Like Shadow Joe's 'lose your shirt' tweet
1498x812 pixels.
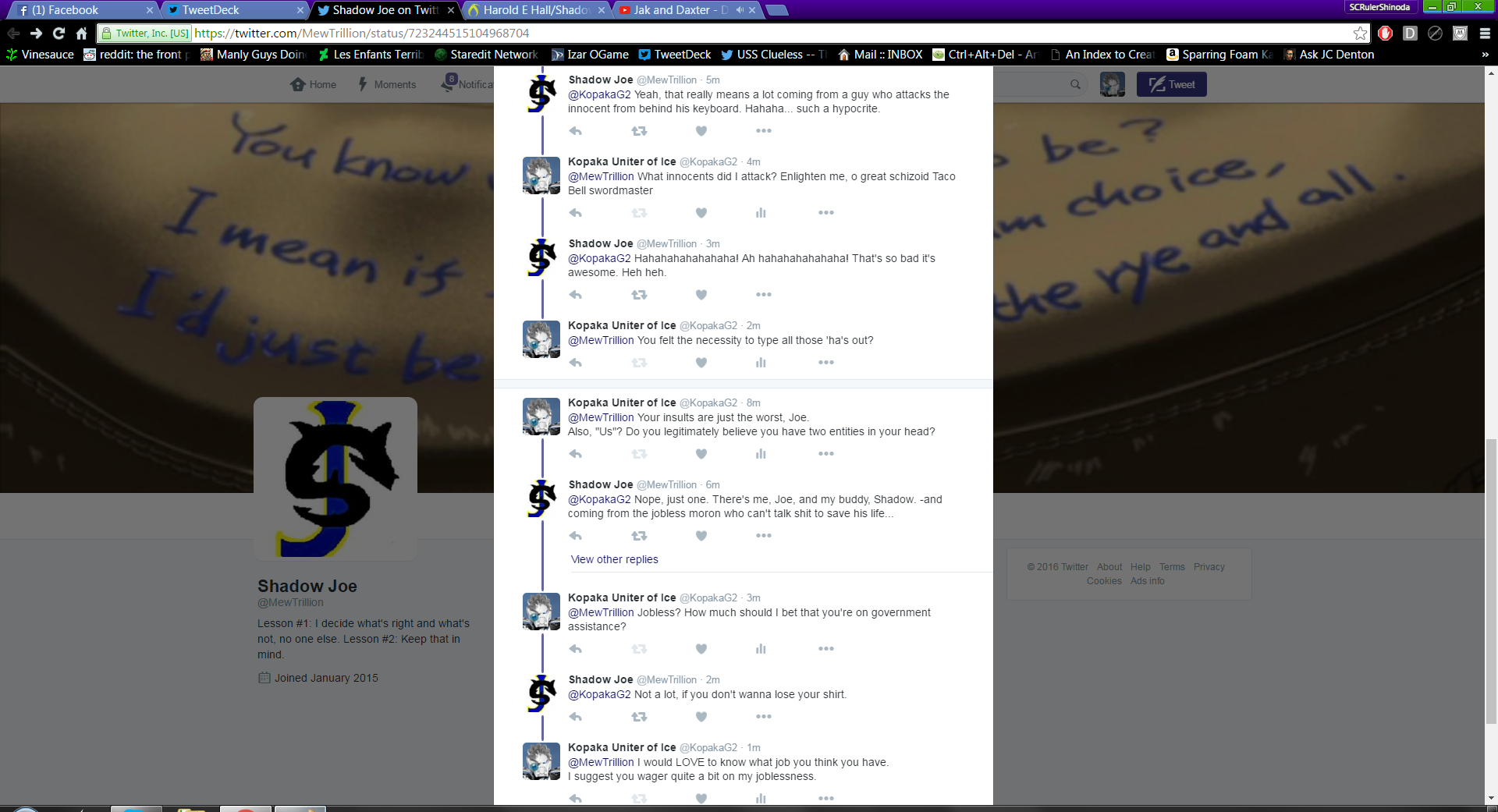tap(701, 717)
